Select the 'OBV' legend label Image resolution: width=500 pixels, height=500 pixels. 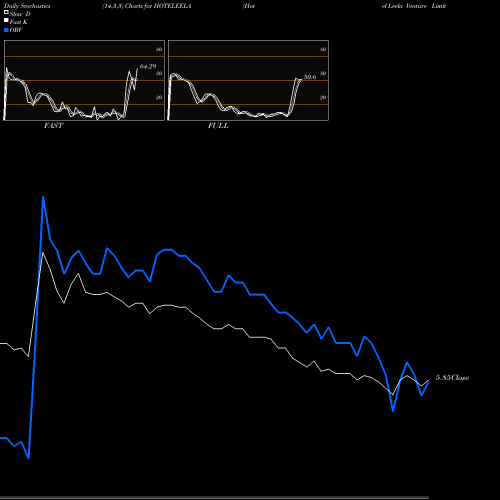pos(16,30)
